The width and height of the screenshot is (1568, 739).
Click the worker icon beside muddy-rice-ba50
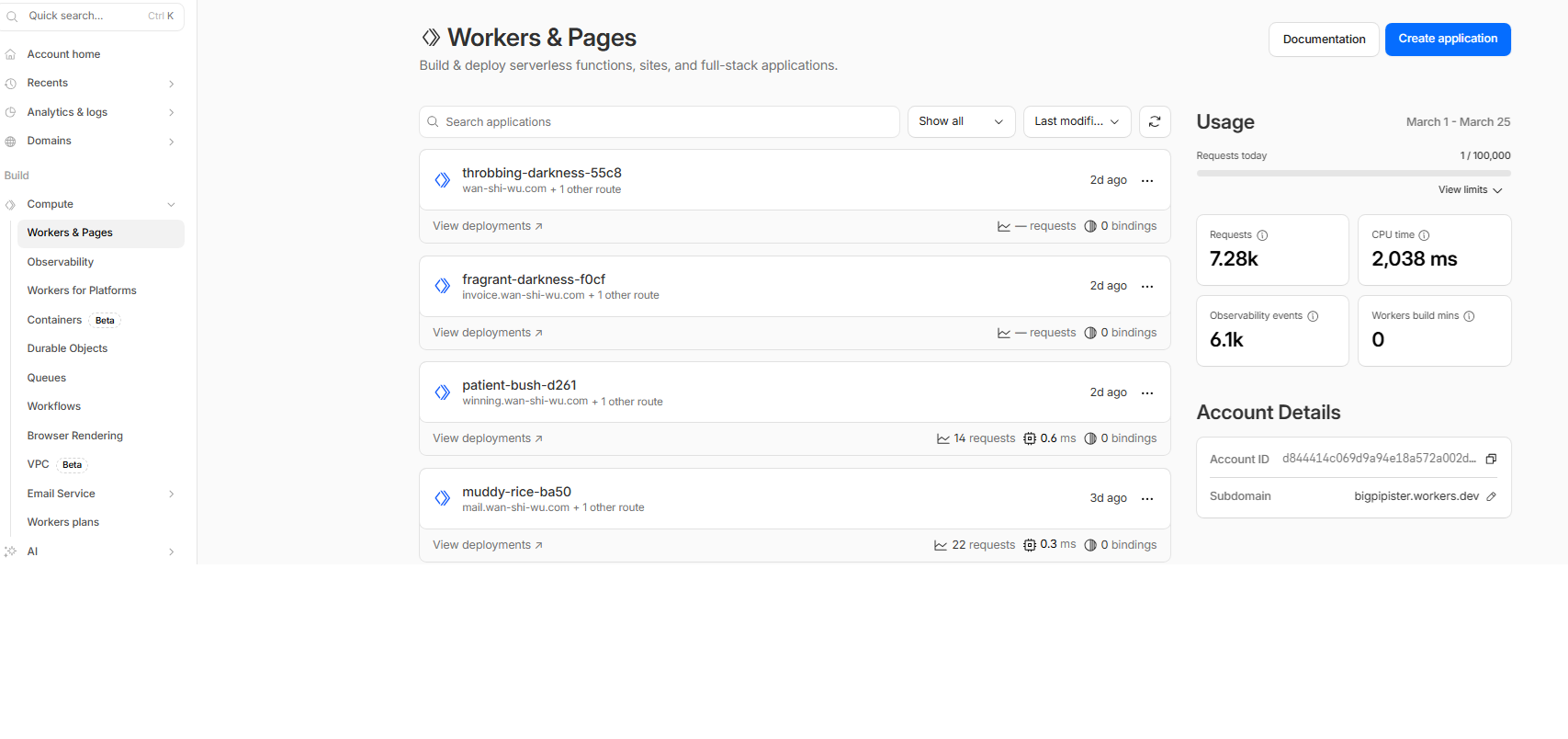coord(443,498)
